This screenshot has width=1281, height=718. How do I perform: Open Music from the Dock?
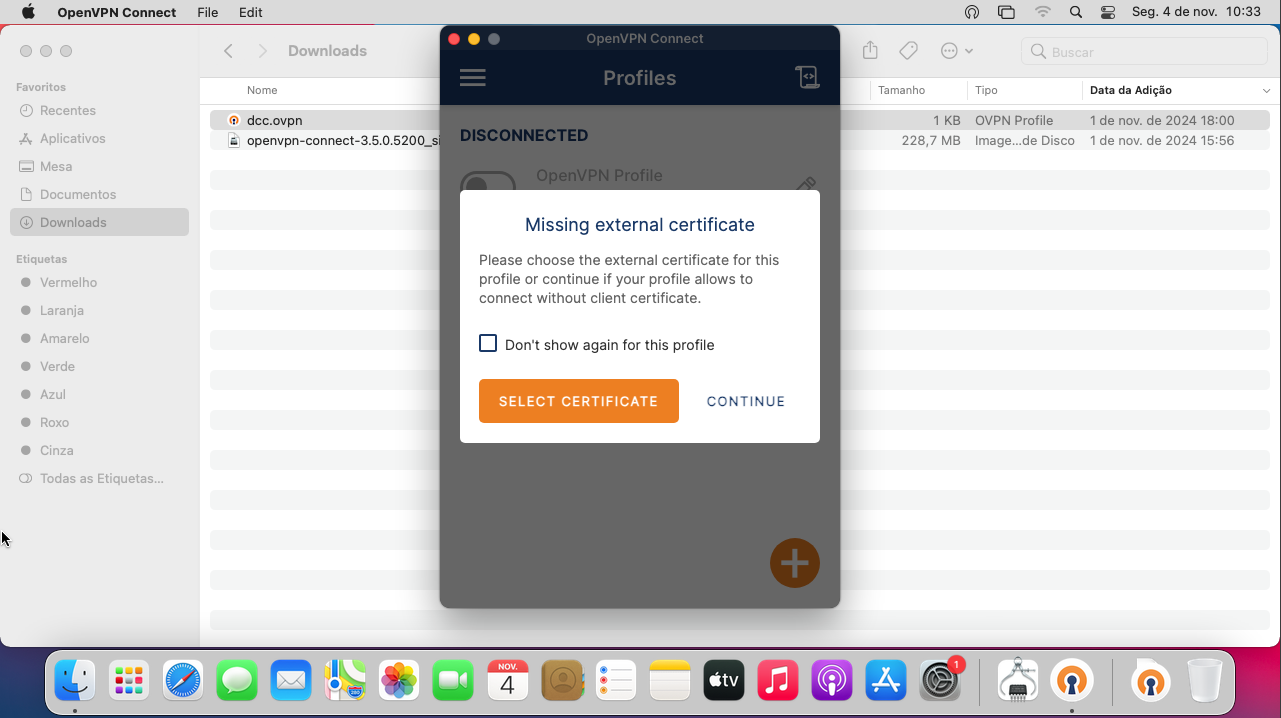point(778,681)
